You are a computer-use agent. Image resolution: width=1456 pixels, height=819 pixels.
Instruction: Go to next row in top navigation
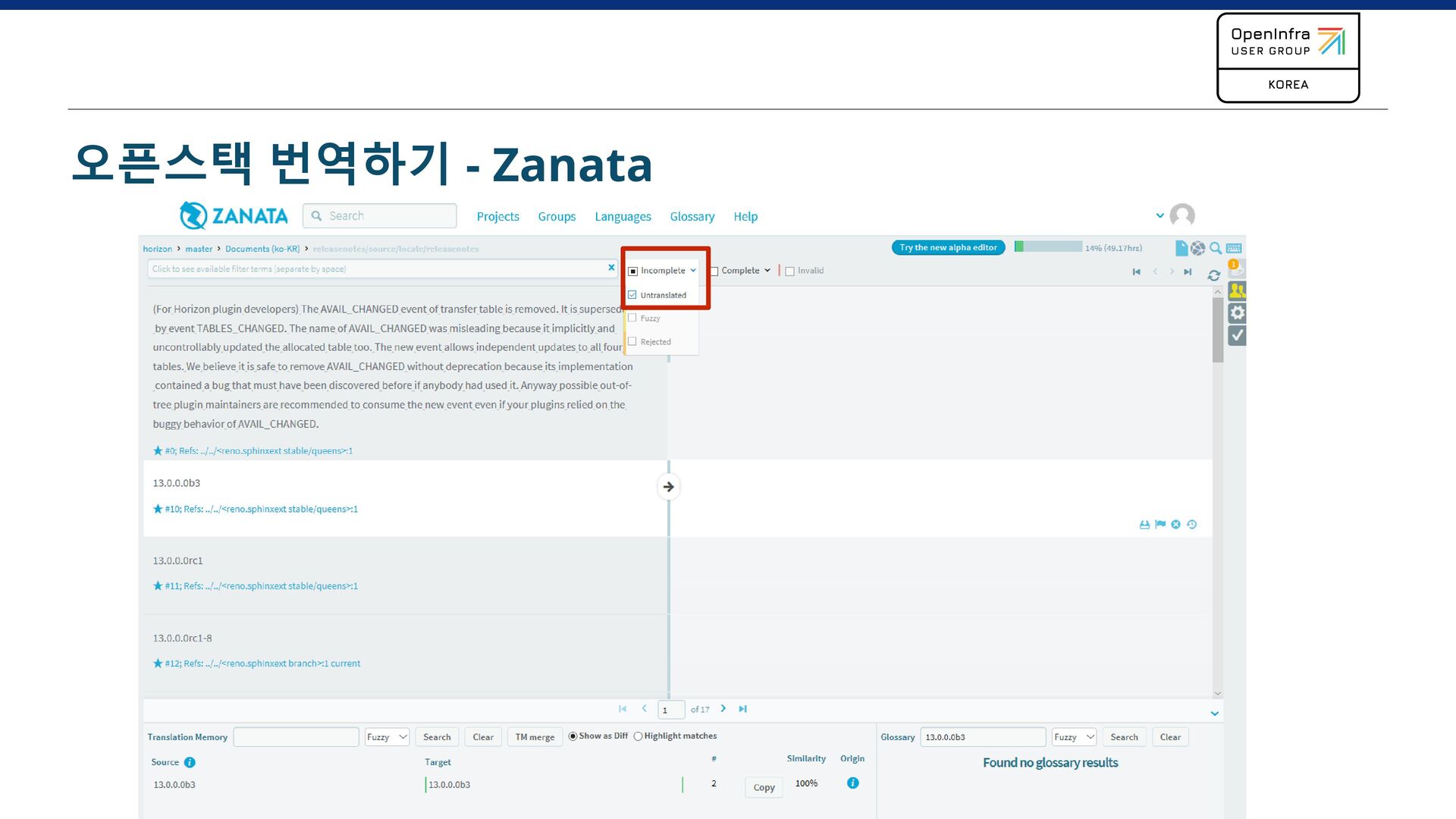pyautogui.click(x=1172, y=271)
